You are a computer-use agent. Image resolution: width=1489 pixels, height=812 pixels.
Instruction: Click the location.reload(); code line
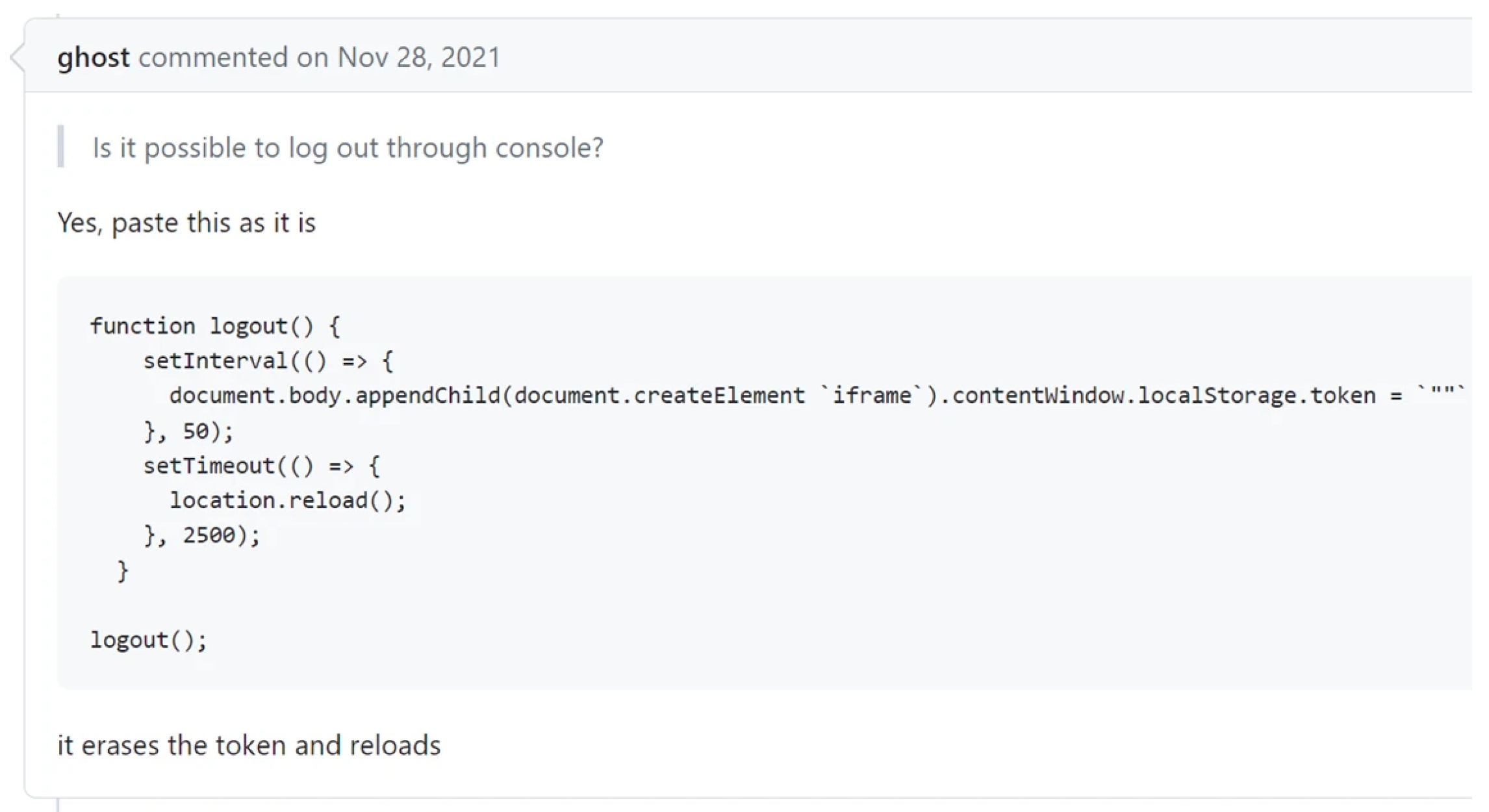coord(288,500)
